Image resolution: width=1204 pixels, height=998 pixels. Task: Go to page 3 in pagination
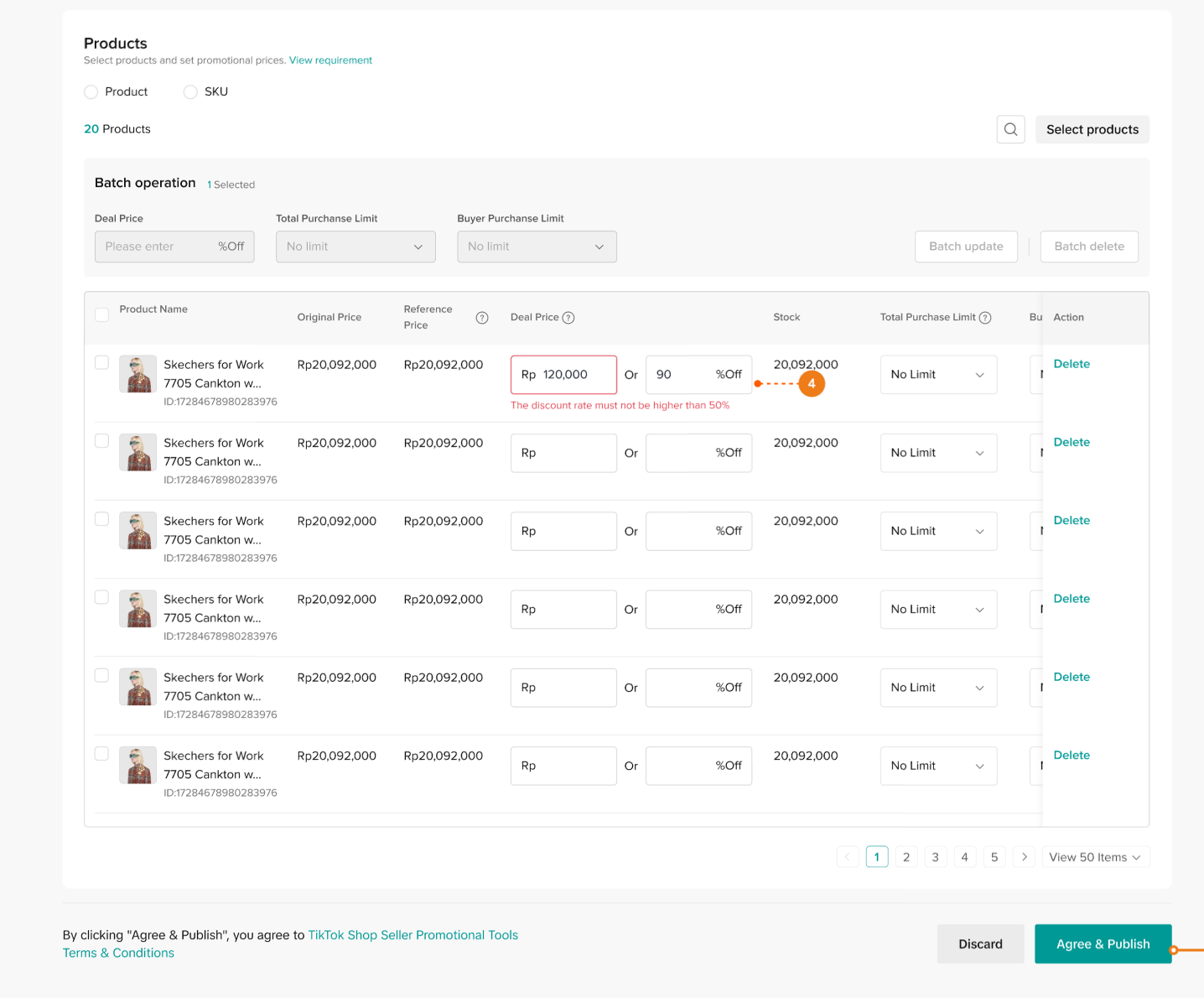(x=935, y=857)
